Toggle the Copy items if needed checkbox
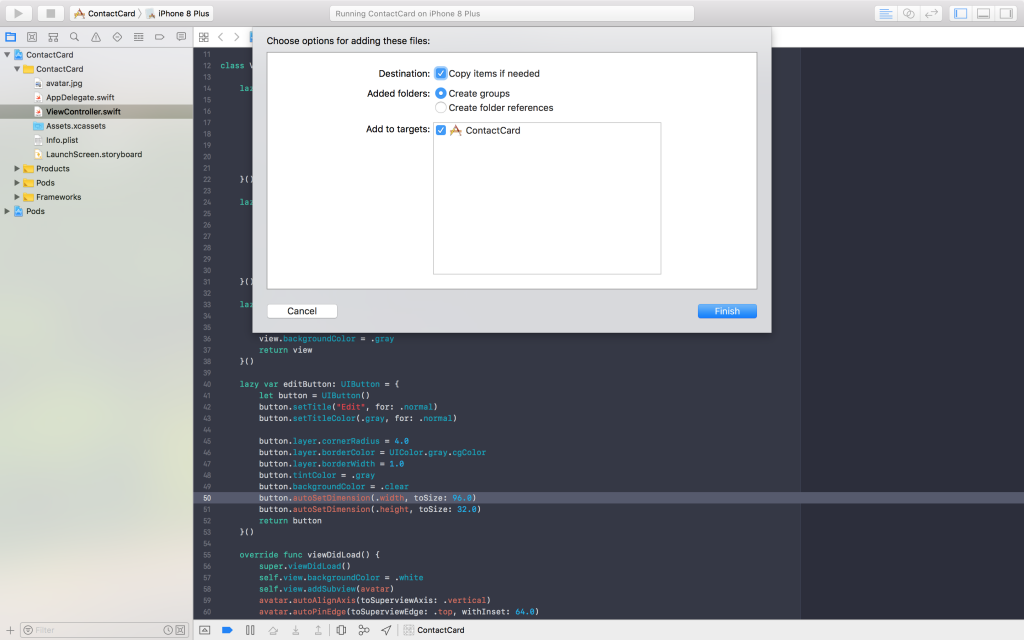1024x640 pixels. (440, 73)
